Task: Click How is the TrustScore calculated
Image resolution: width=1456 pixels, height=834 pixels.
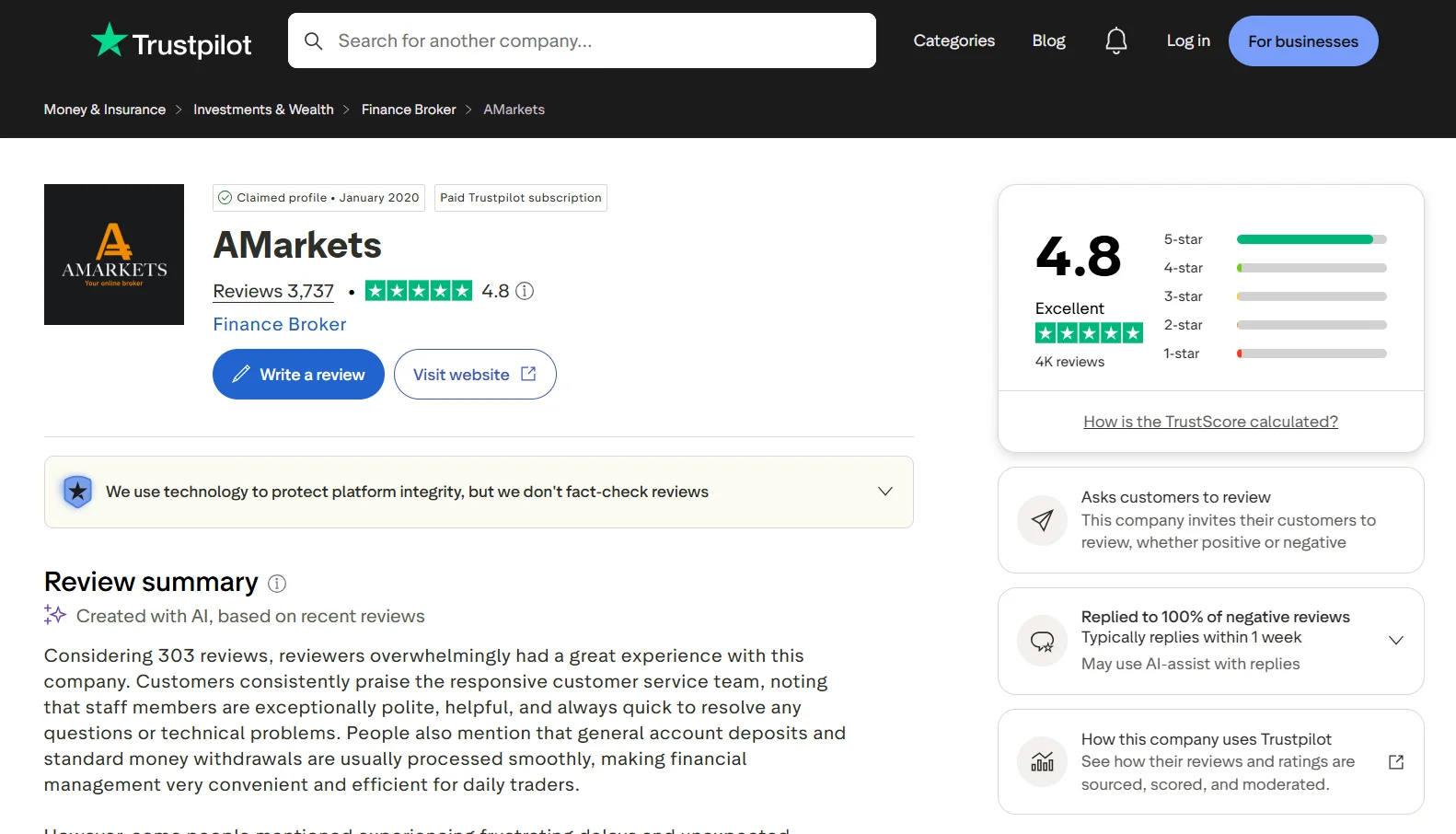Action: point(1210,422)
